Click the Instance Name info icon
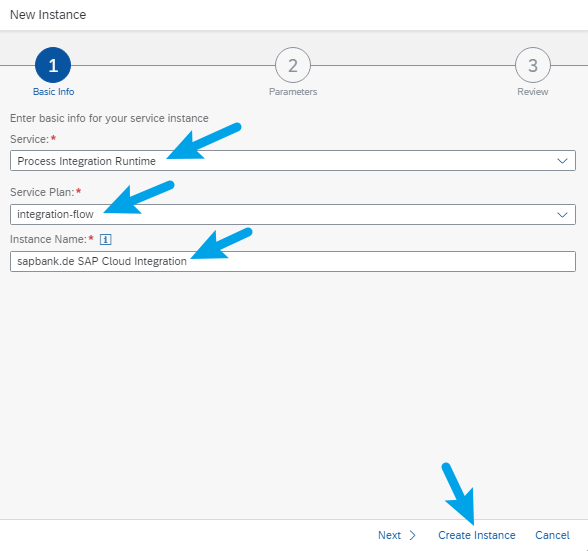 pos(105,239)
